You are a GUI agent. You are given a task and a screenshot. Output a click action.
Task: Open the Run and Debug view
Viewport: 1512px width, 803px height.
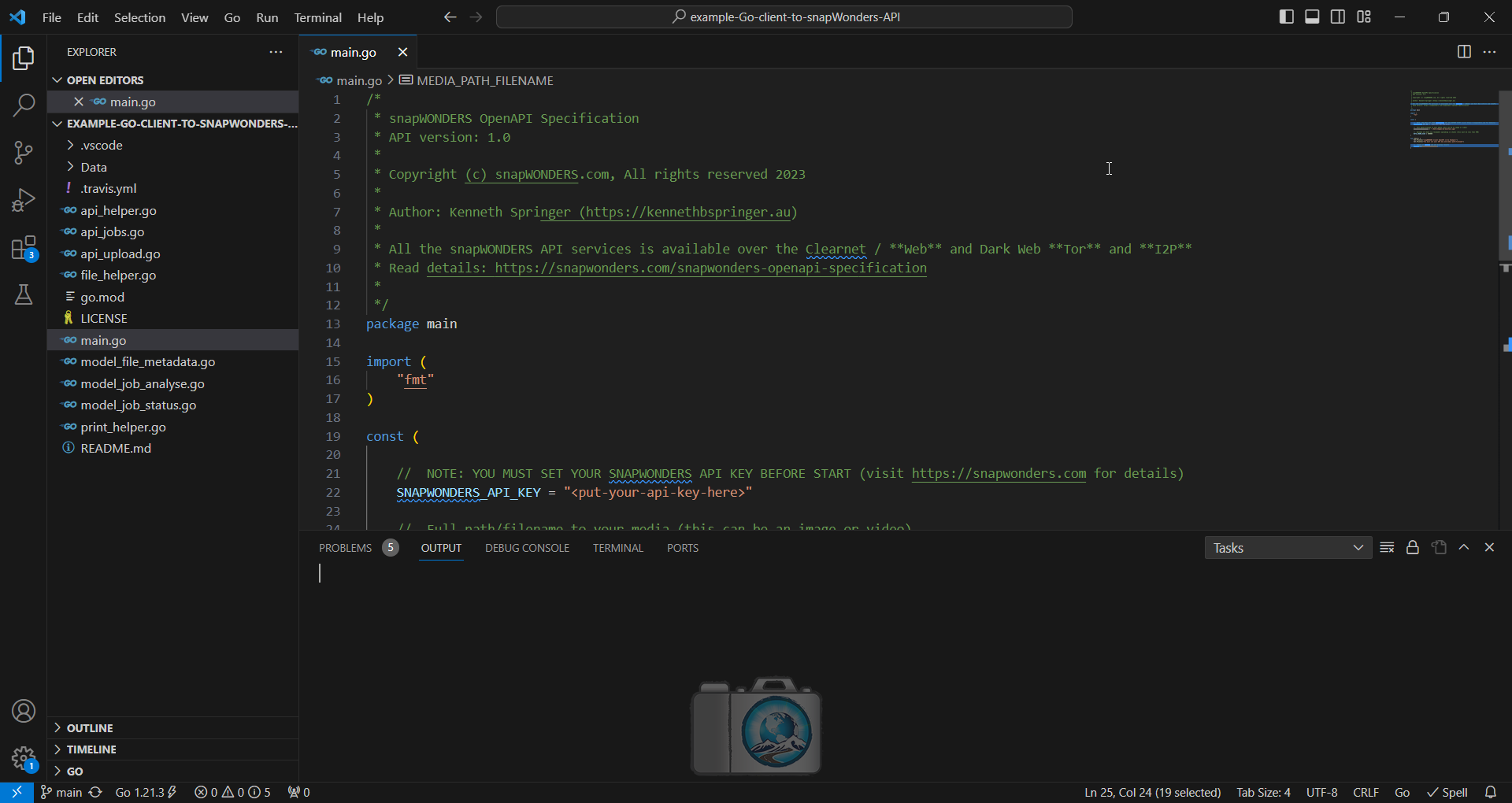coord(24,200)
